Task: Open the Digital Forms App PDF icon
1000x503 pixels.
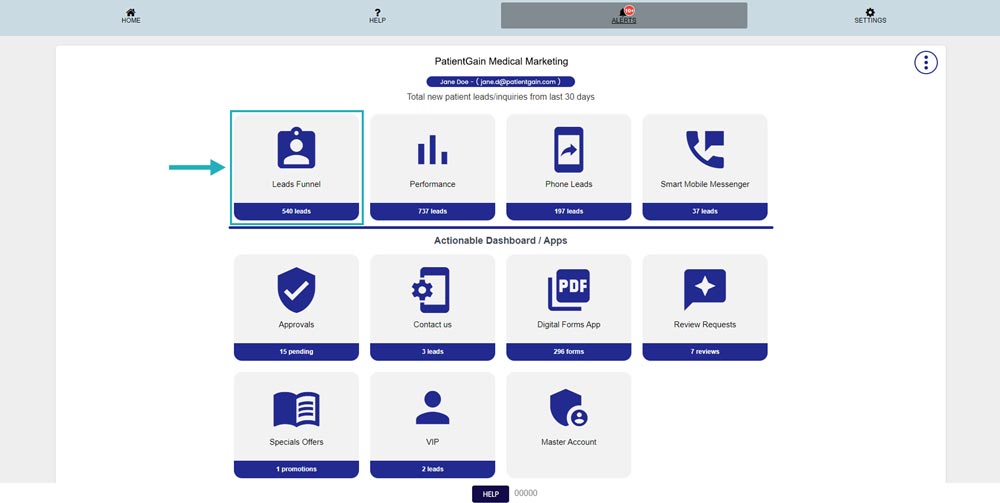Action: click(568, 289)
